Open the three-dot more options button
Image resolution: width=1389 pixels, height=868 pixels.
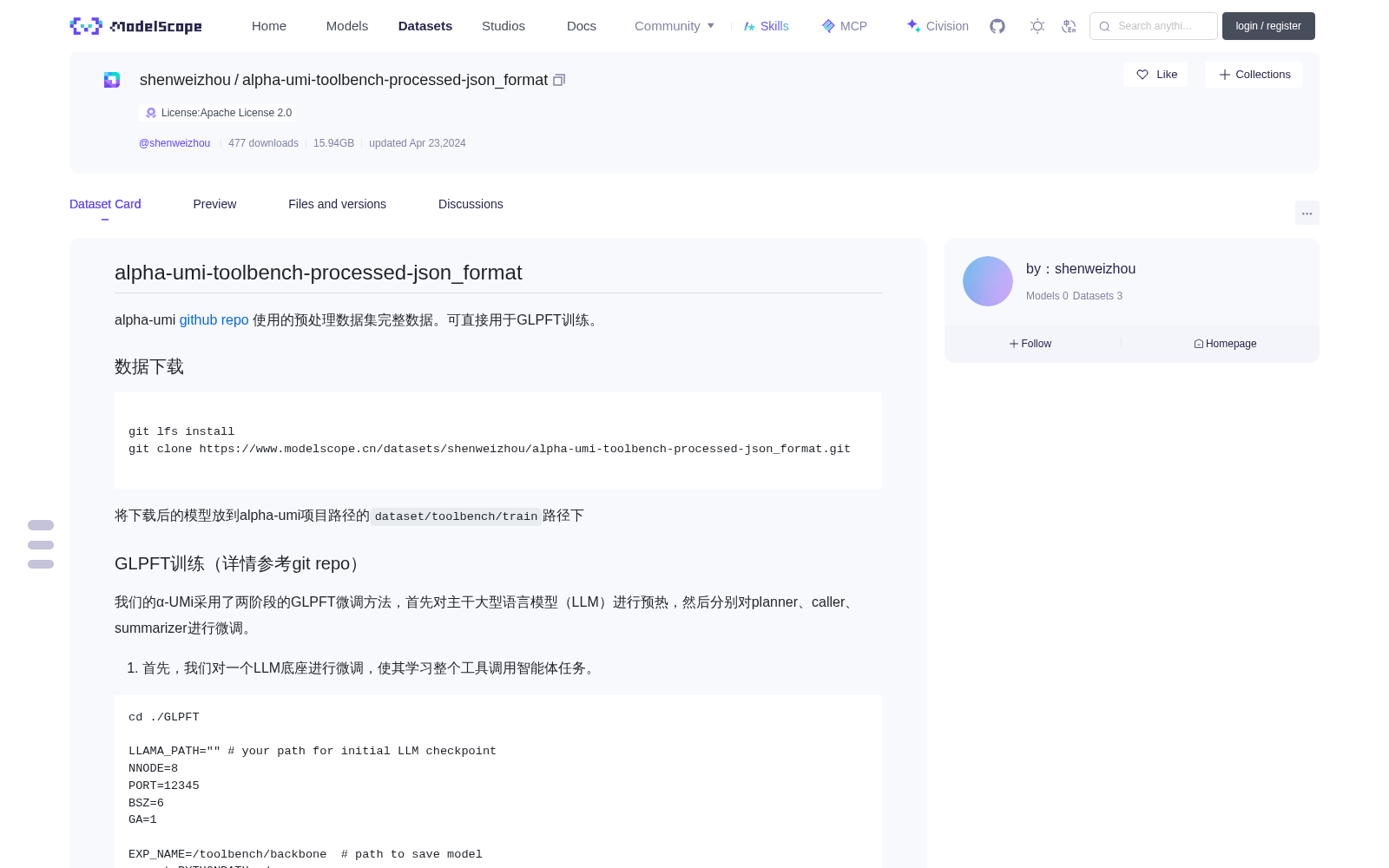1307,213
